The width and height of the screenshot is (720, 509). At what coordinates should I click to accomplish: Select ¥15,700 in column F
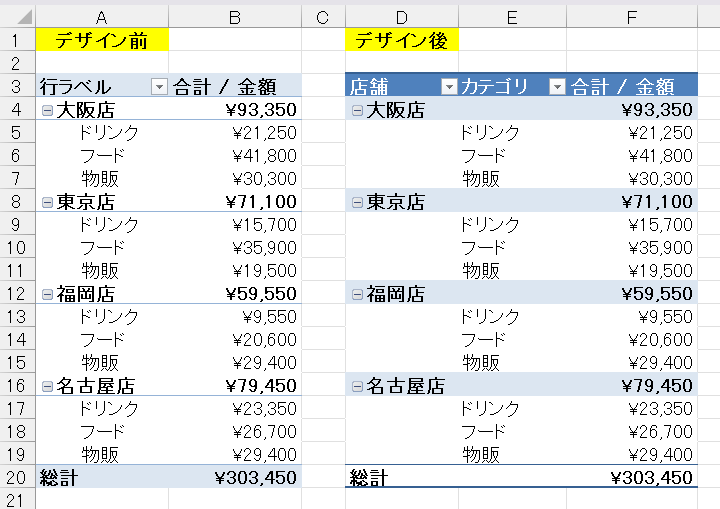tap(660, 225)
